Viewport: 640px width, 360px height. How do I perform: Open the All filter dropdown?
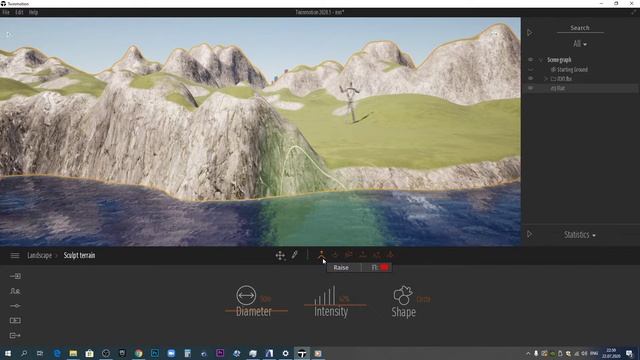point(580,44)
